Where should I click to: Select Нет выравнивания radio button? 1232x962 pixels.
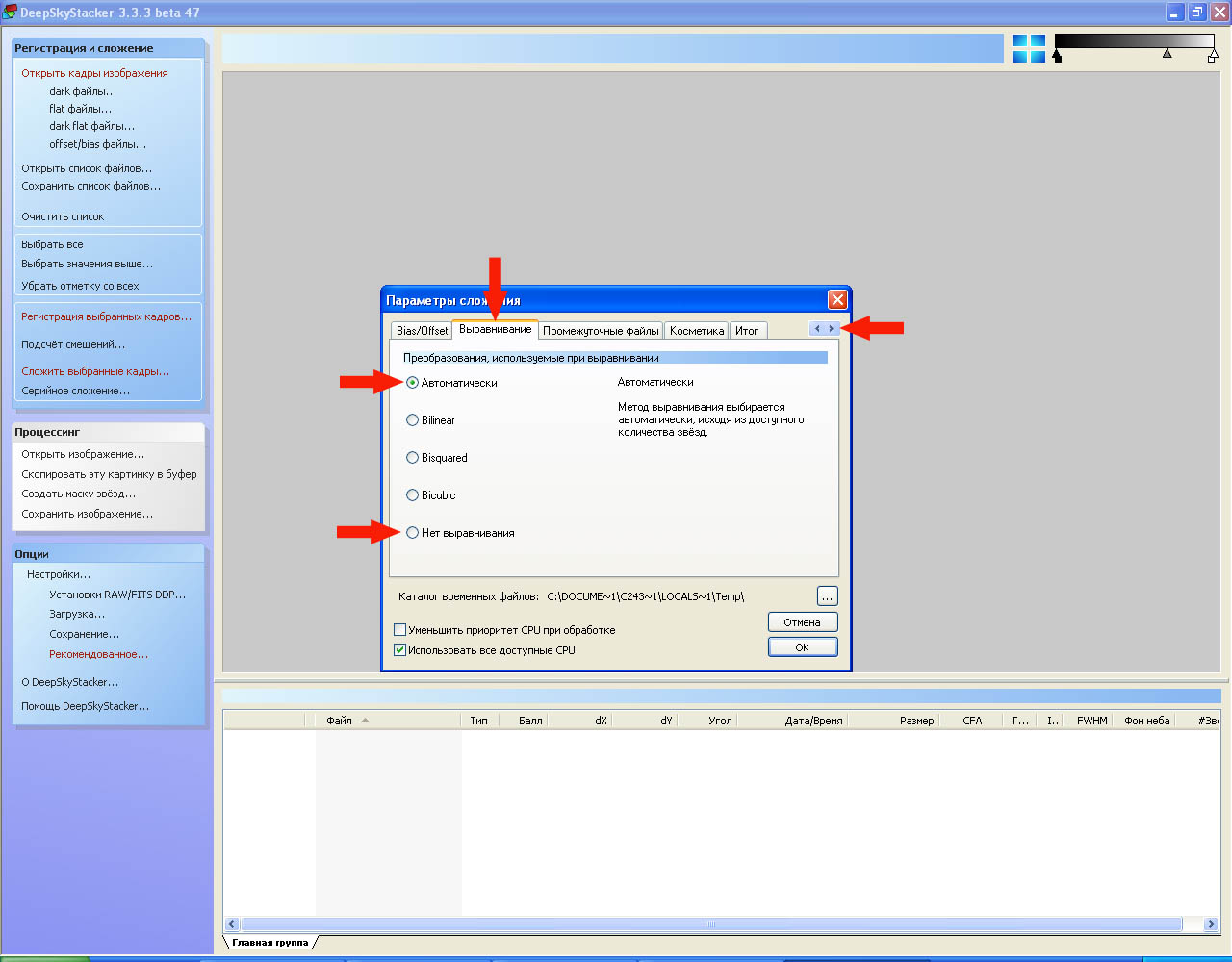413,533
